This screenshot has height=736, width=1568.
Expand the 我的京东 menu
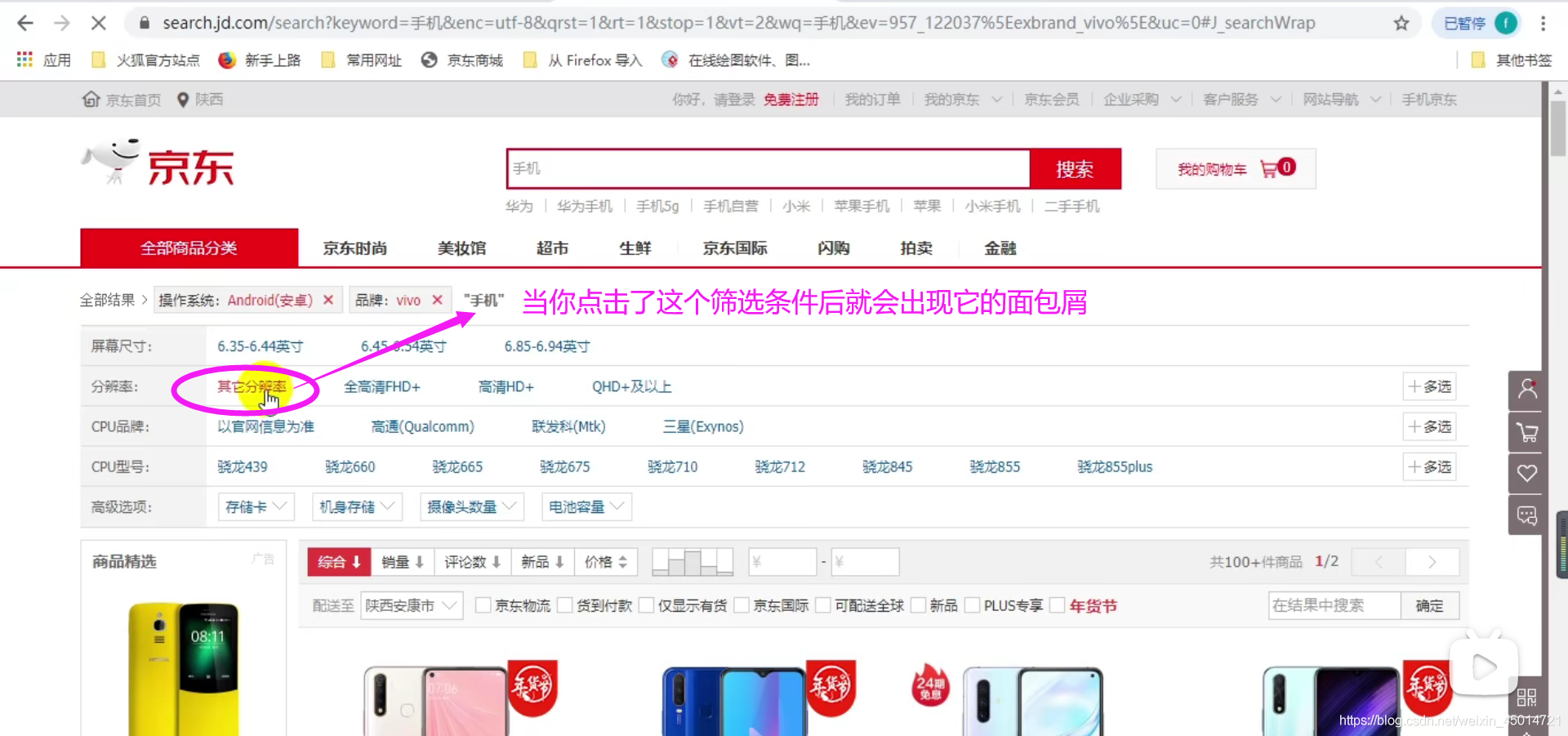click(x=962, y=100)
